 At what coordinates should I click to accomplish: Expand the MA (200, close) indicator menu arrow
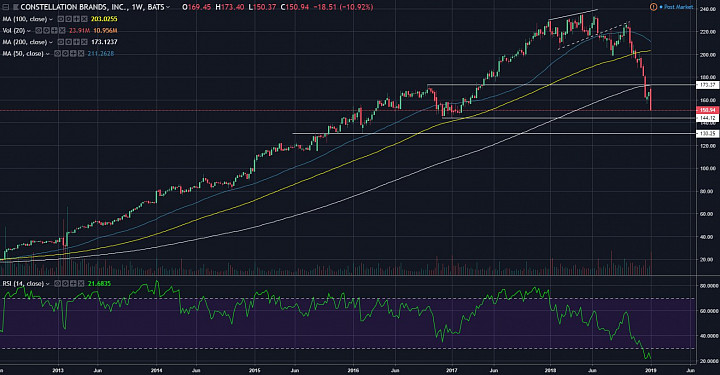click(x=51, y=42)
